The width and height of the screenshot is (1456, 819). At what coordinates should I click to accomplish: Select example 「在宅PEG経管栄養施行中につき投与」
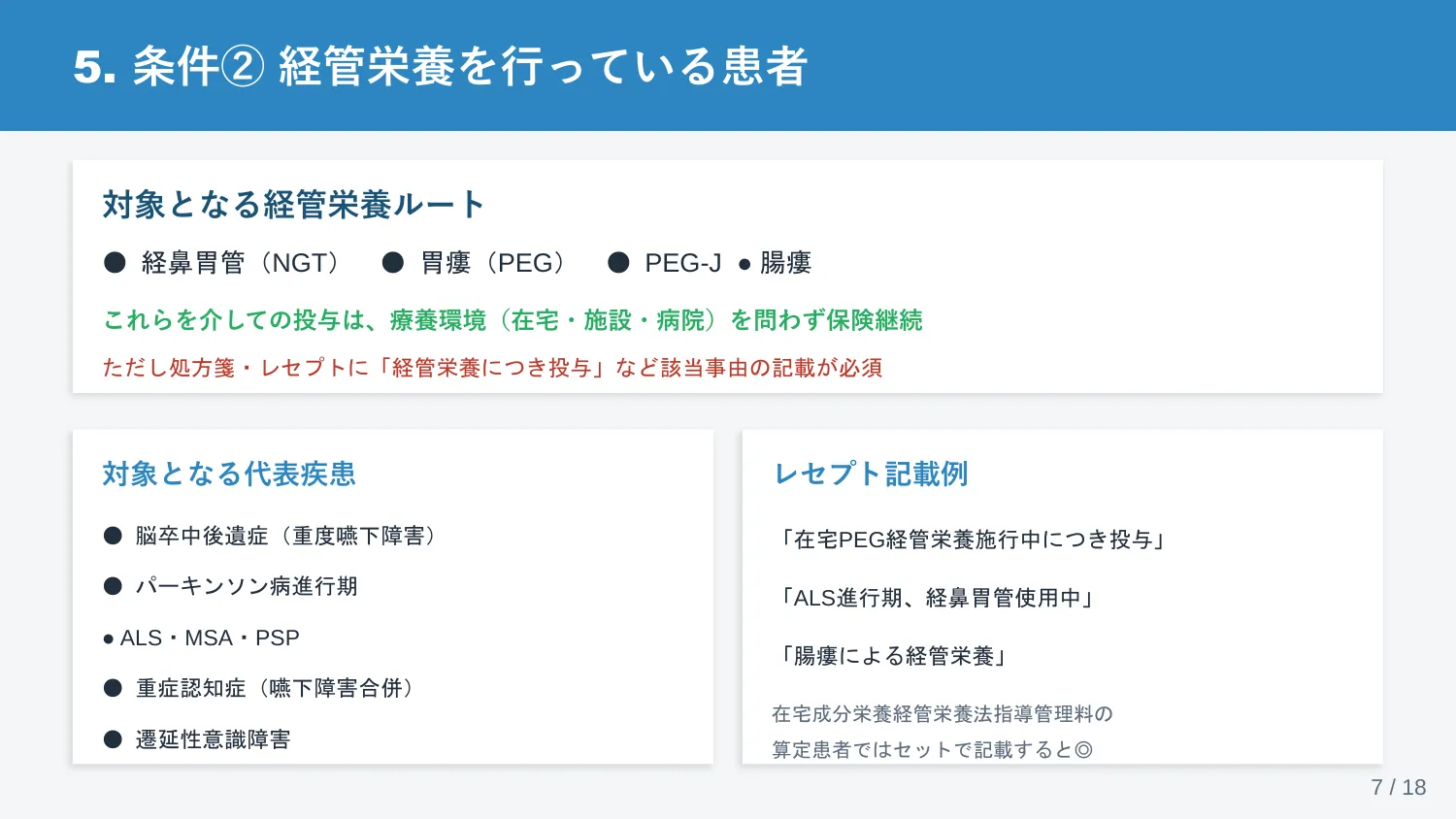click(x=971, y=540)
